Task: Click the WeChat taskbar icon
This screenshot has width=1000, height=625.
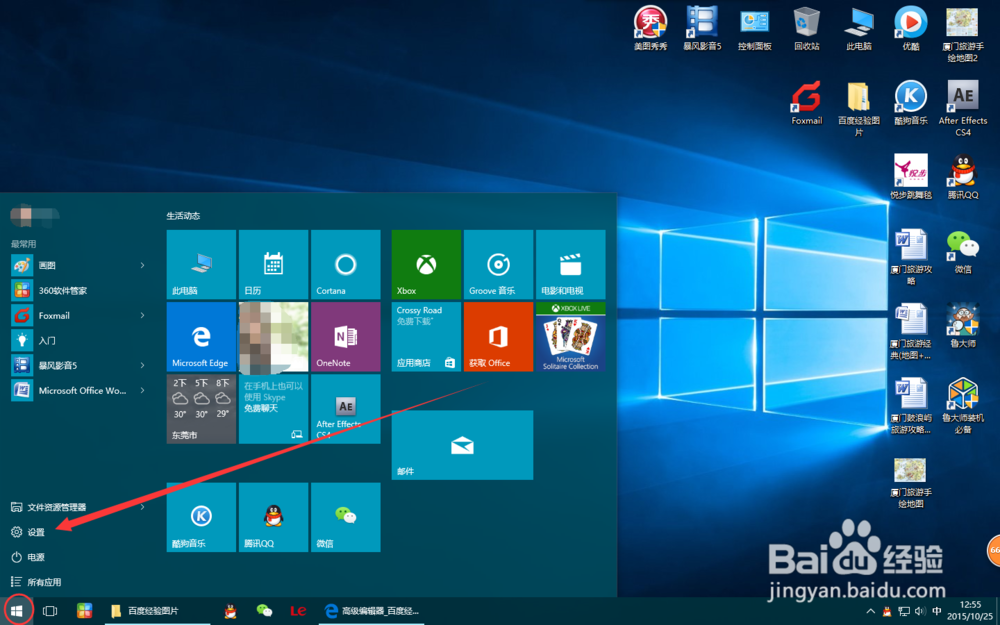Action: pos(264,611)
